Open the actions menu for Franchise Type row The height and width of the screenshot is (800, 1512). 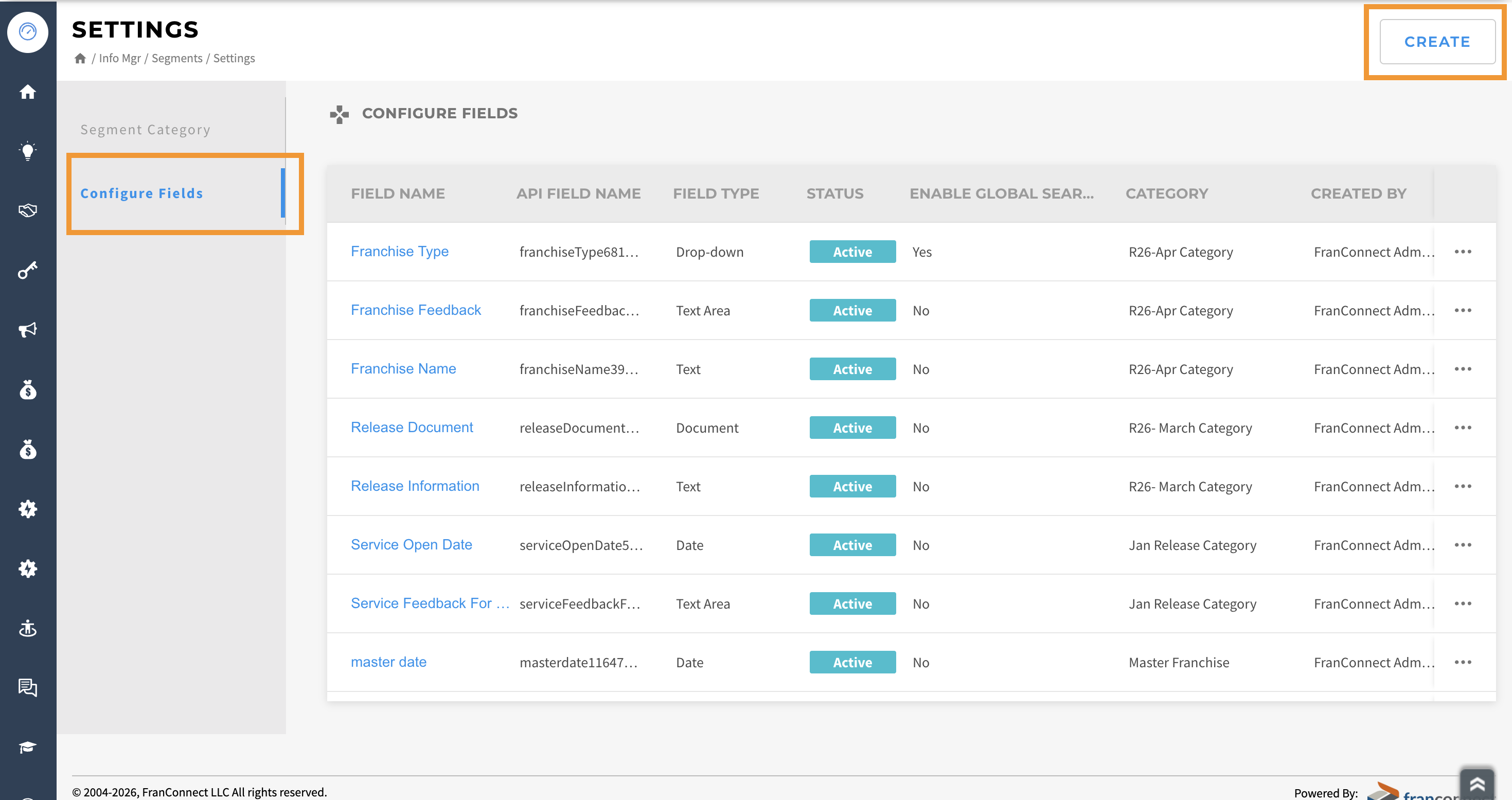[x=1462, y=252]
